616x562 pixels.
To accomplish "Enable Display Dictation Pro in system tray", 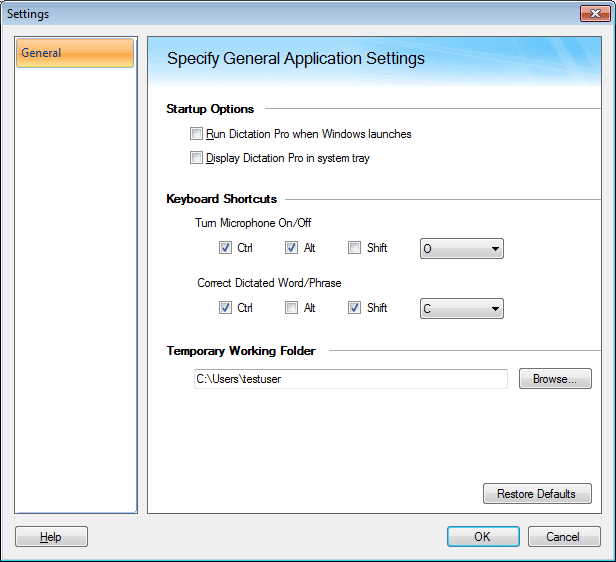I will pyautogui.click(x=196, y=157).
